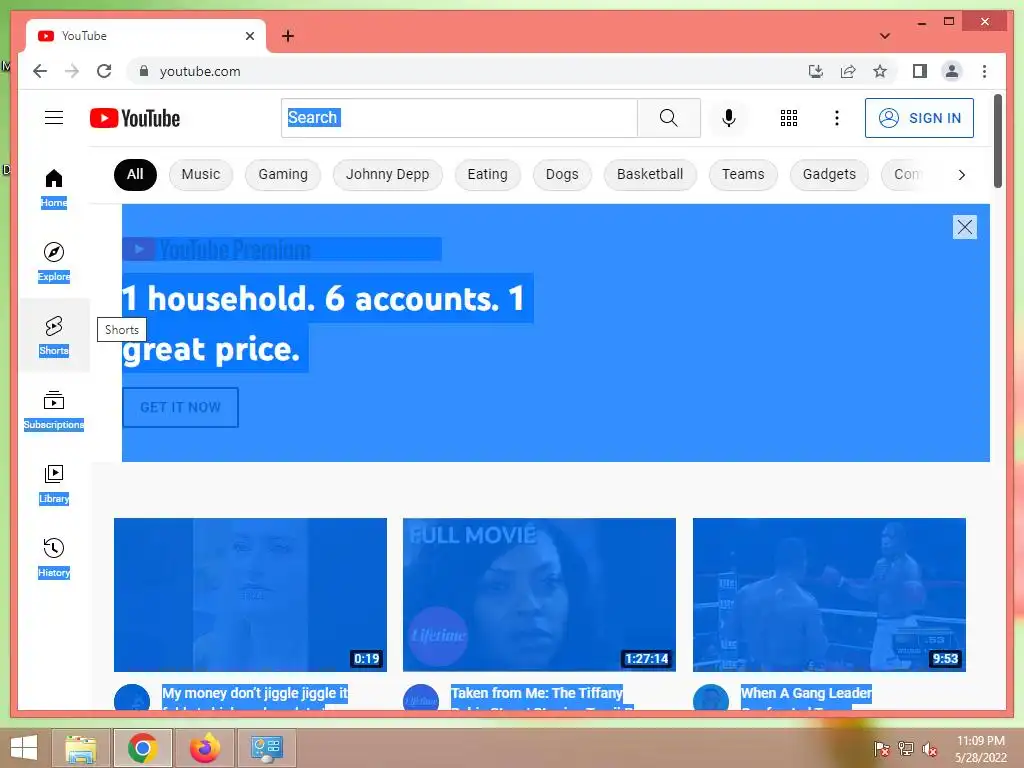Toggle the browser side panel
The height and width of the screenshot is (768, 1024).
[920, 71]
